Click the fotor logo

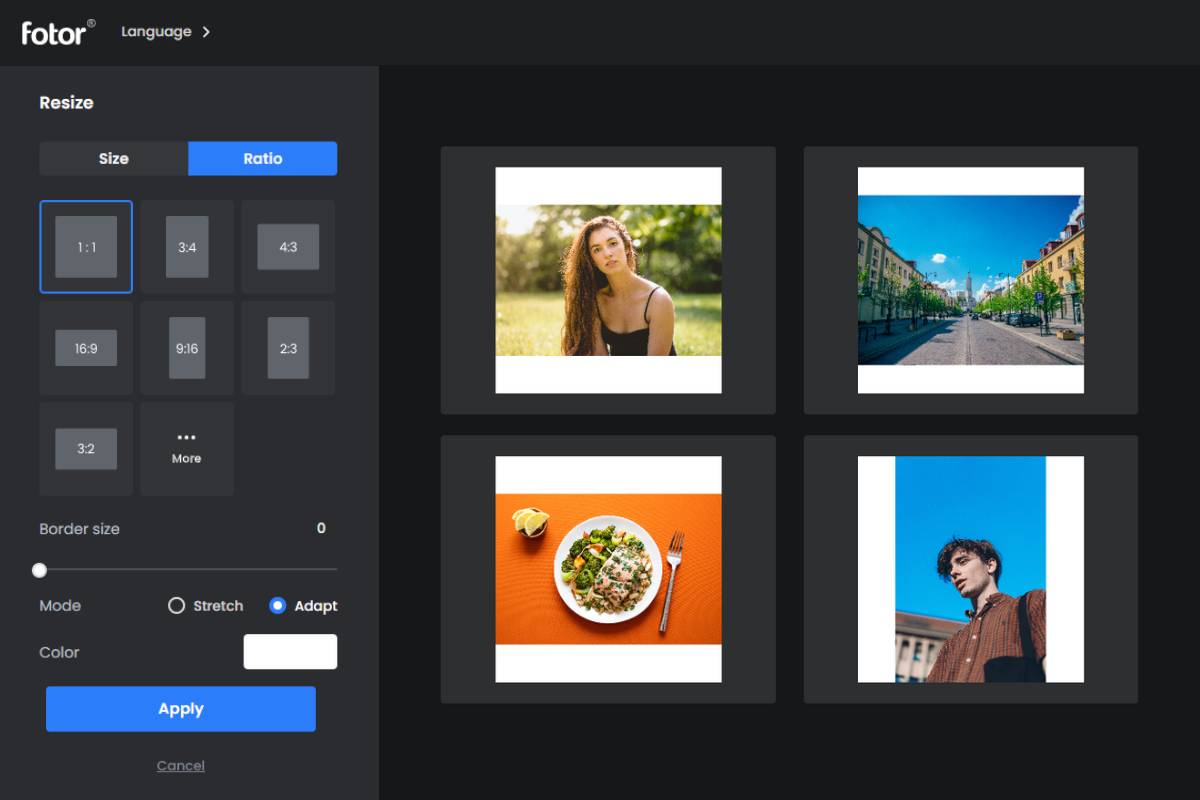click(54, 33)
